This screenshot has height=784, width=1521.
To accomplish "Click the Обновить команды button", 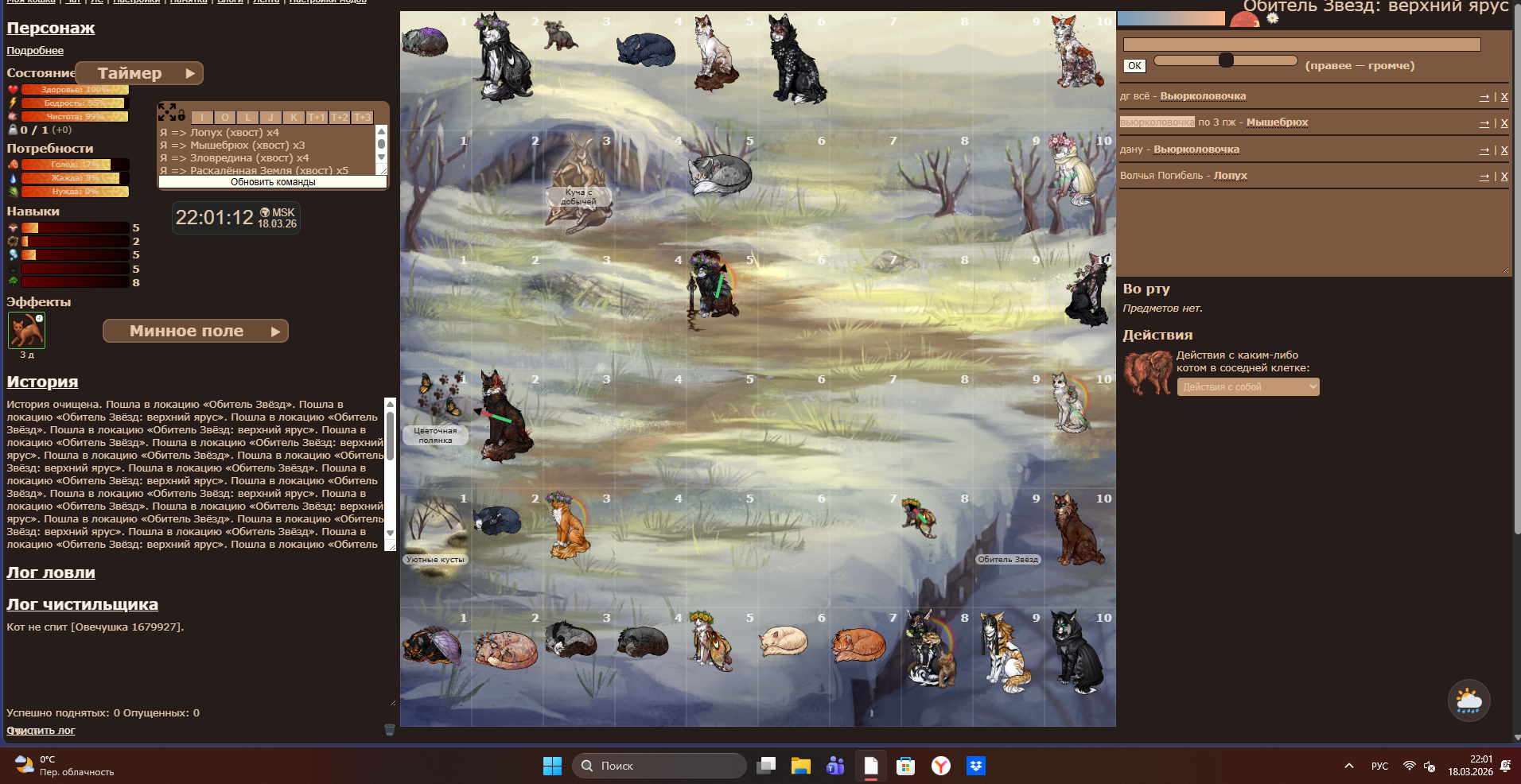I will (273, 182).
